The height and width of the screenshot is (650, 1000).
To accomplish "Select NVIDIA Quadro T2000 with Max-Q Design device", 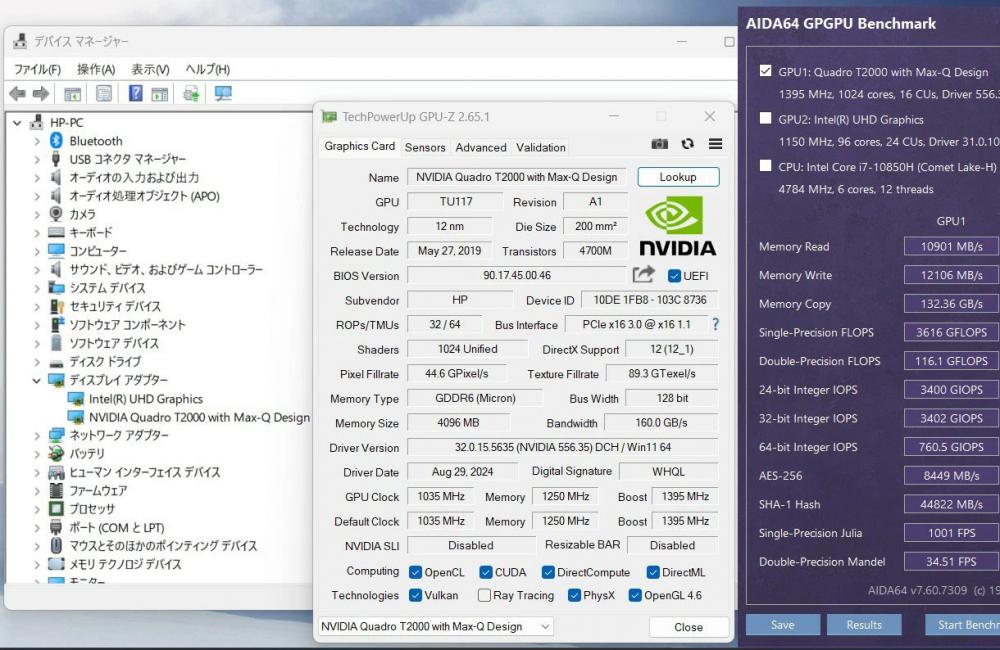I will point(199,418).
